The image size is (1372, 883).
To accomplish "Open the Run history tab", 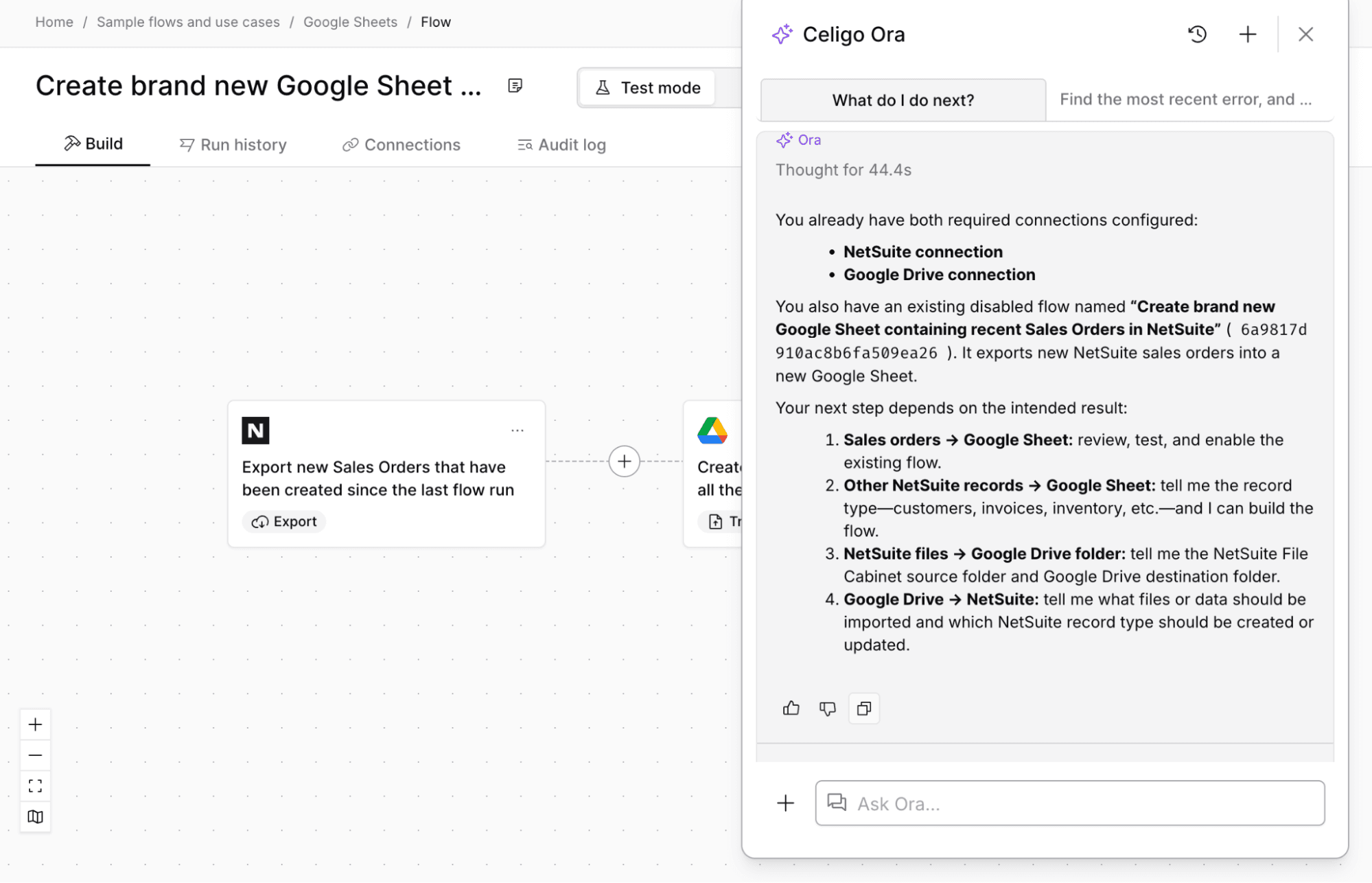I will click(x=233, y=145).
